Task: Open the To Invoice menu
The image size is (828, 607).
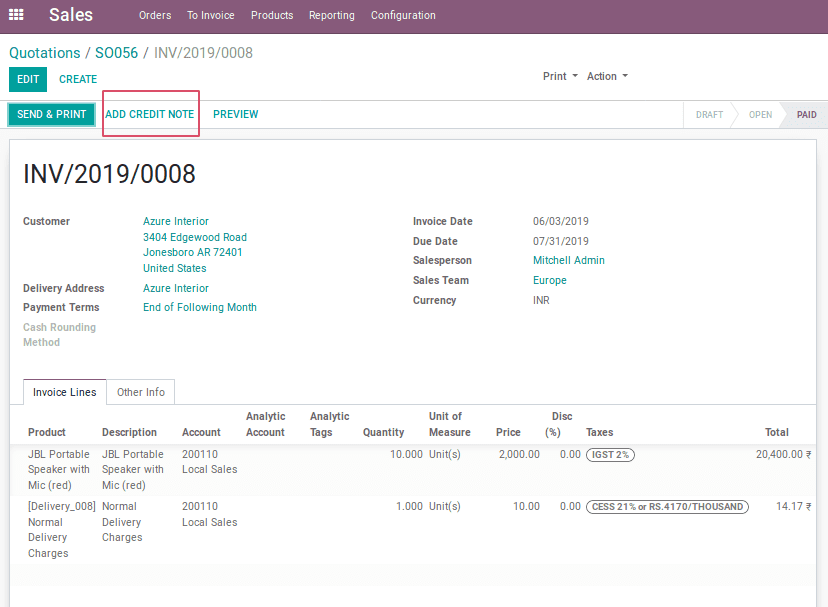Action: pos(210,16)
